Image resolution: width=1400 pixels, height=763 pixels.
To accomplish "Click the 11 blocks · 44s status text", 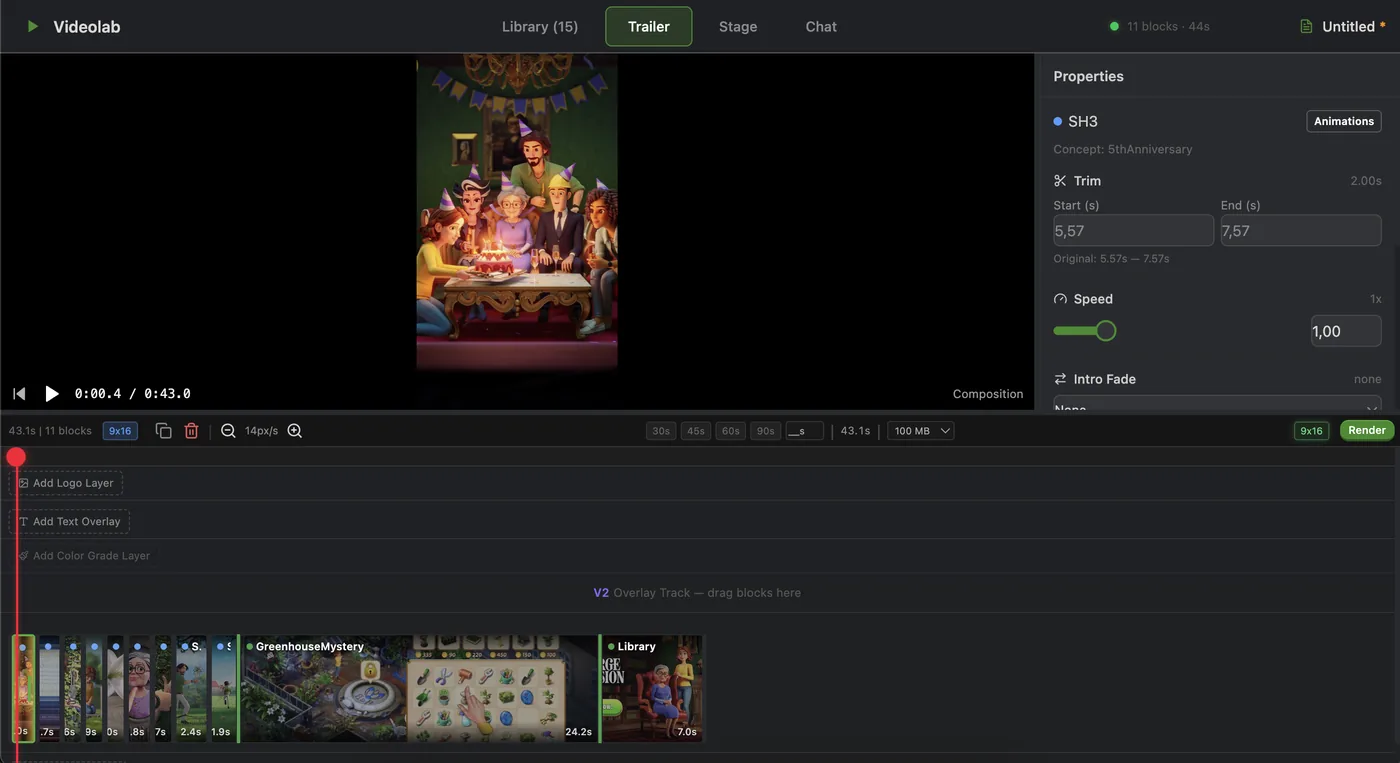I will pos(1168,27).
